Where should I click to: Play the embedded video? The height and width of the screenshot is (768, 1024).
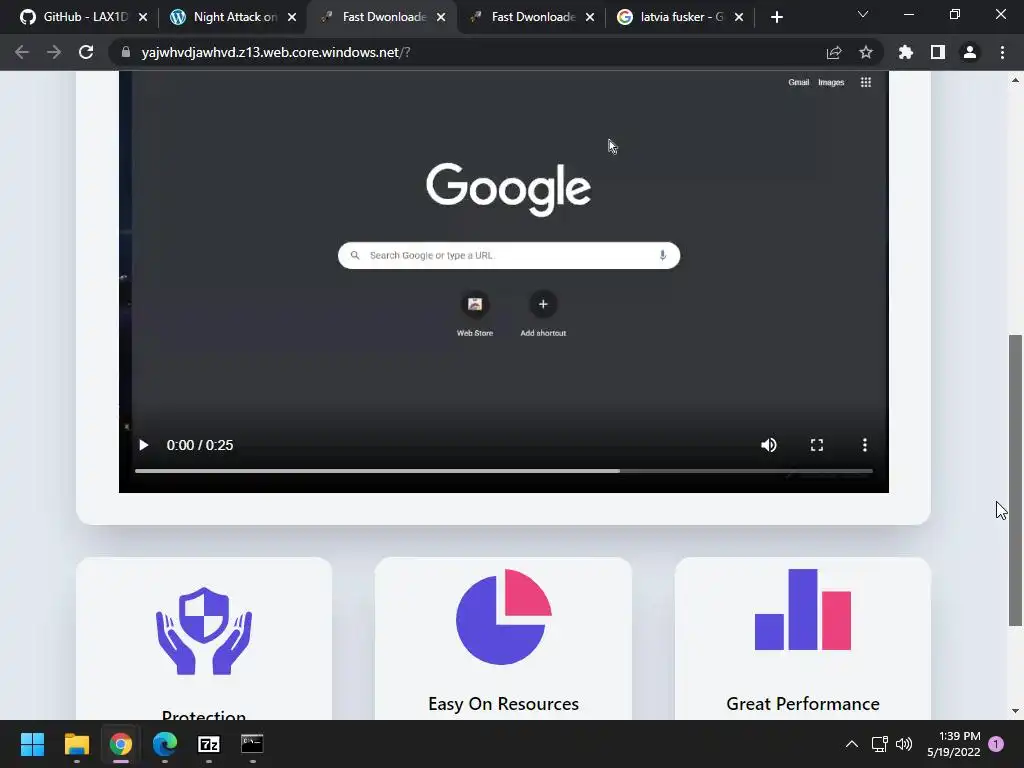click(144, 445)
